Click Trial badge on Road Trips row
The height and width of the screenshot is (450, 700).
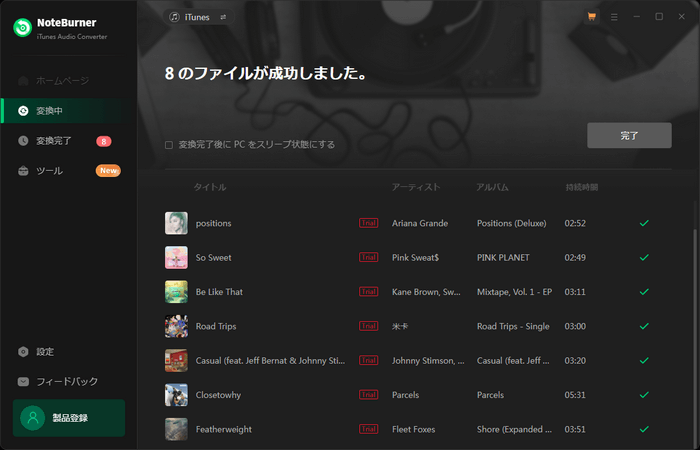tap(368, 326)
